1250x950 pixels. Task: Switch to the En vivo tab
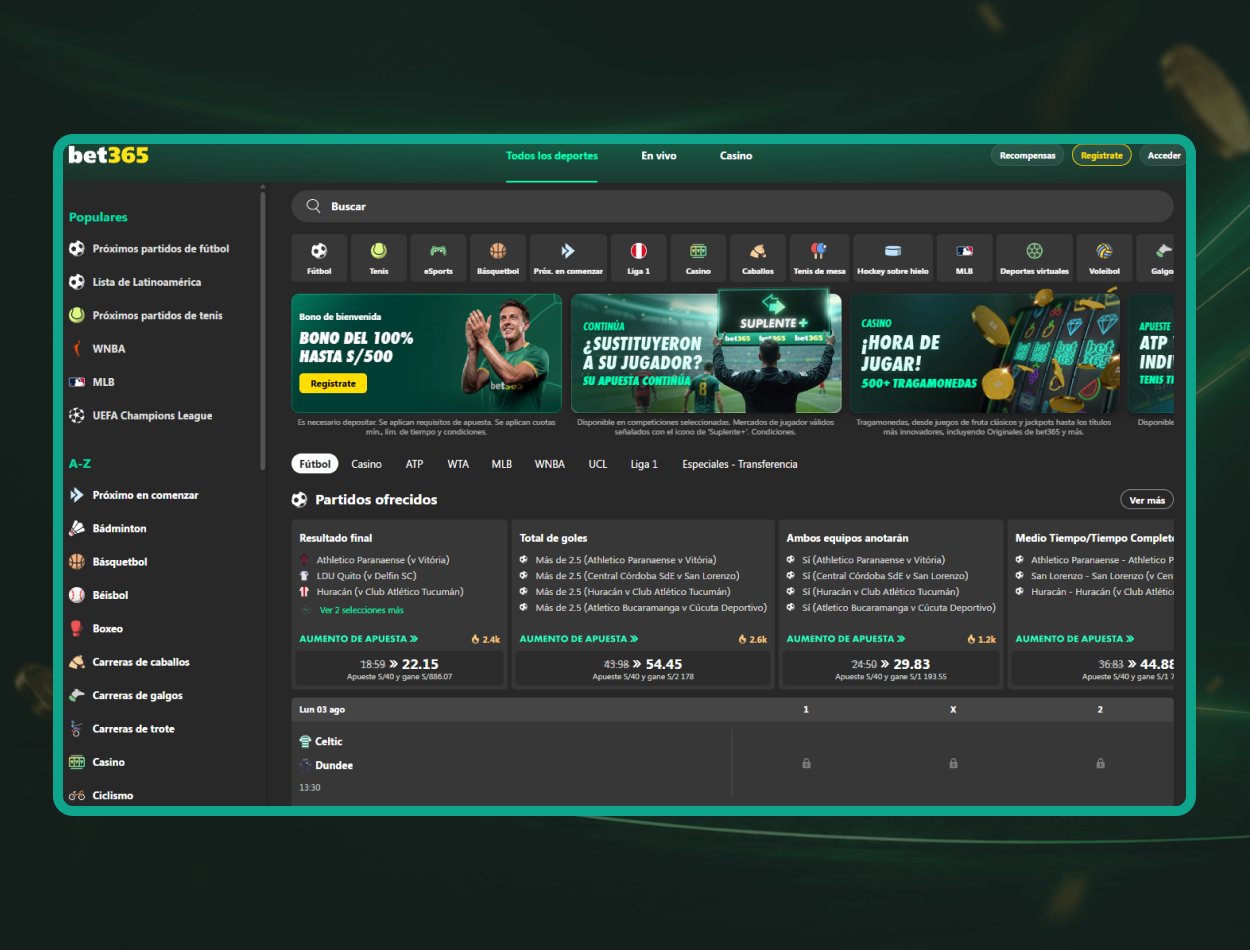tap(659, 156)
